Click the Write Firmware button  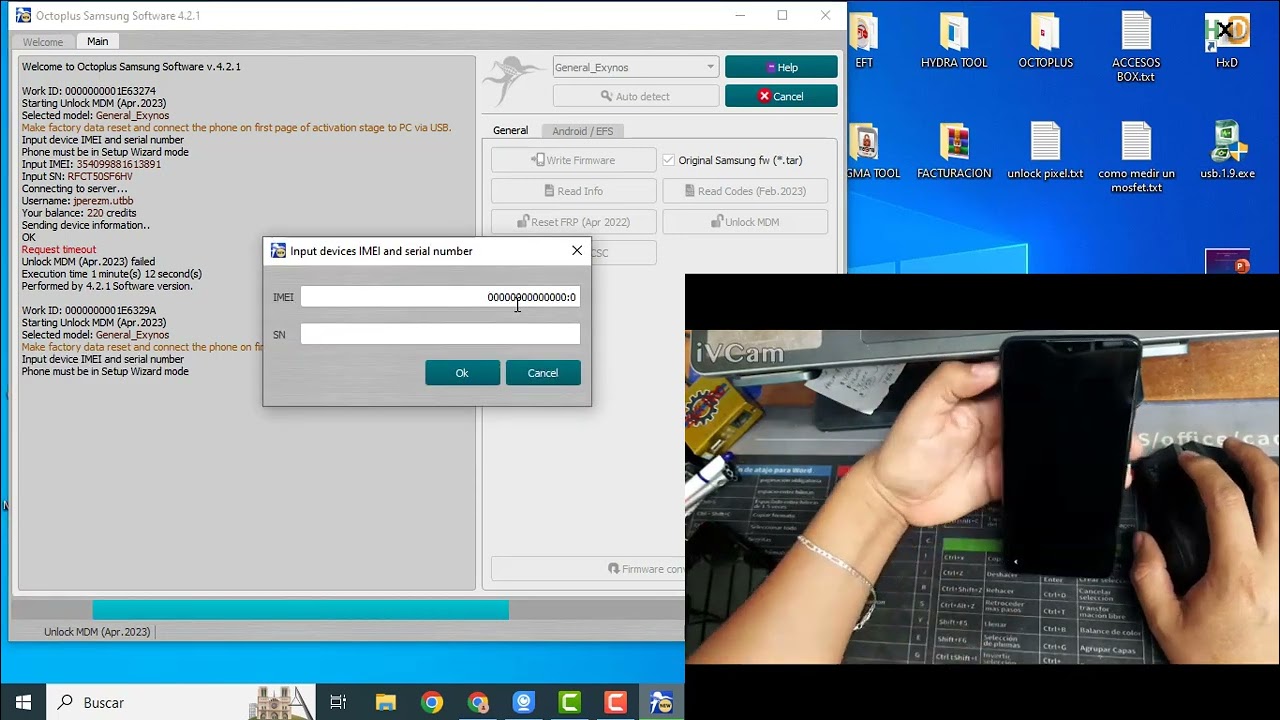(x=573, y=160)
